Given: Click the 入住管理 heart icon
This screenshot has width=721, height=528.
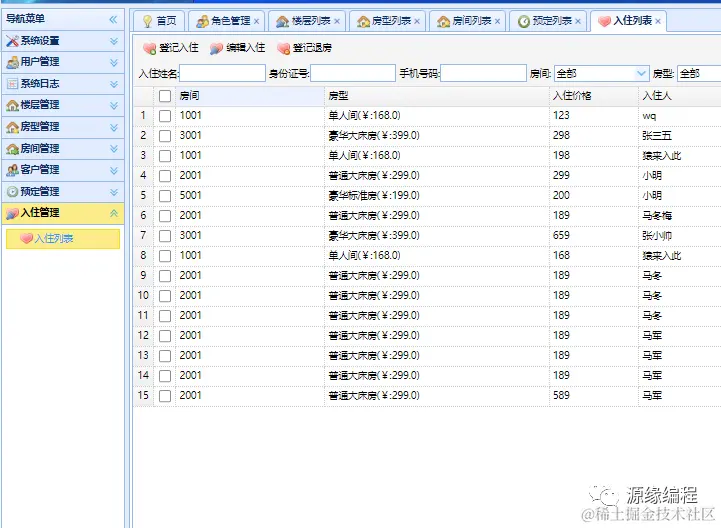Looking at the screenshot, I should (x=12, y=213).
